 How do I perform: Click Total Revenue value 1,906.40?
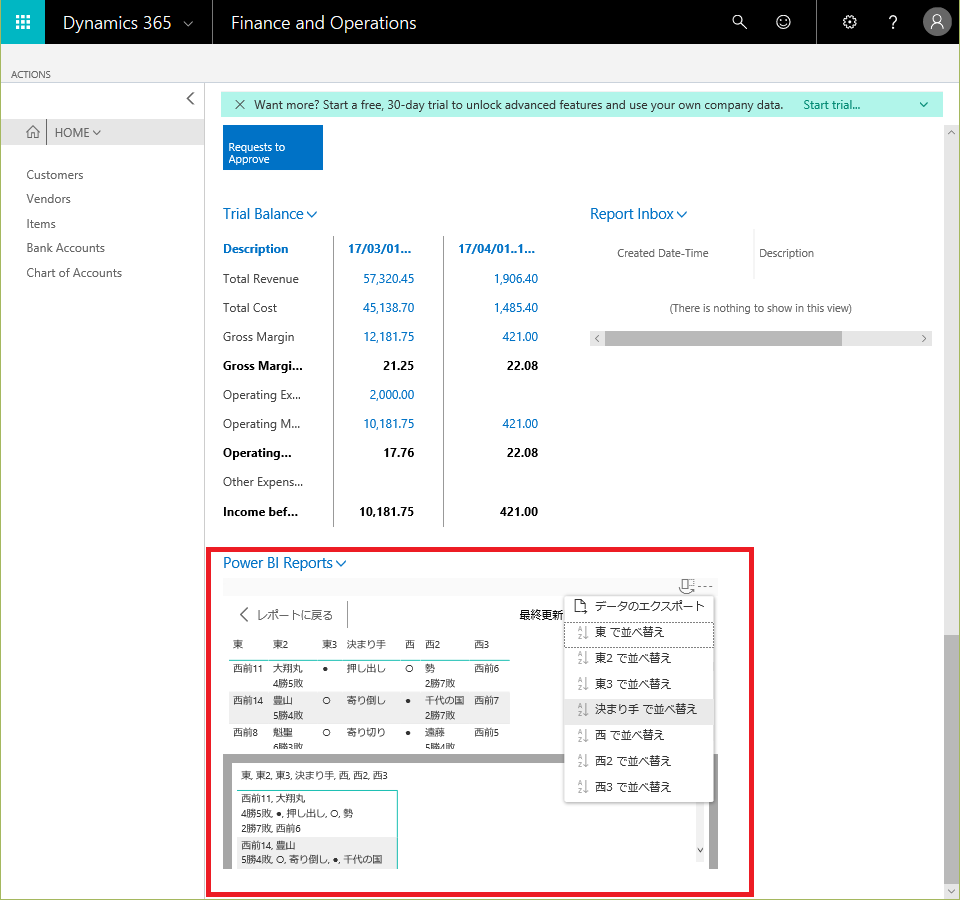pos(516,279)
